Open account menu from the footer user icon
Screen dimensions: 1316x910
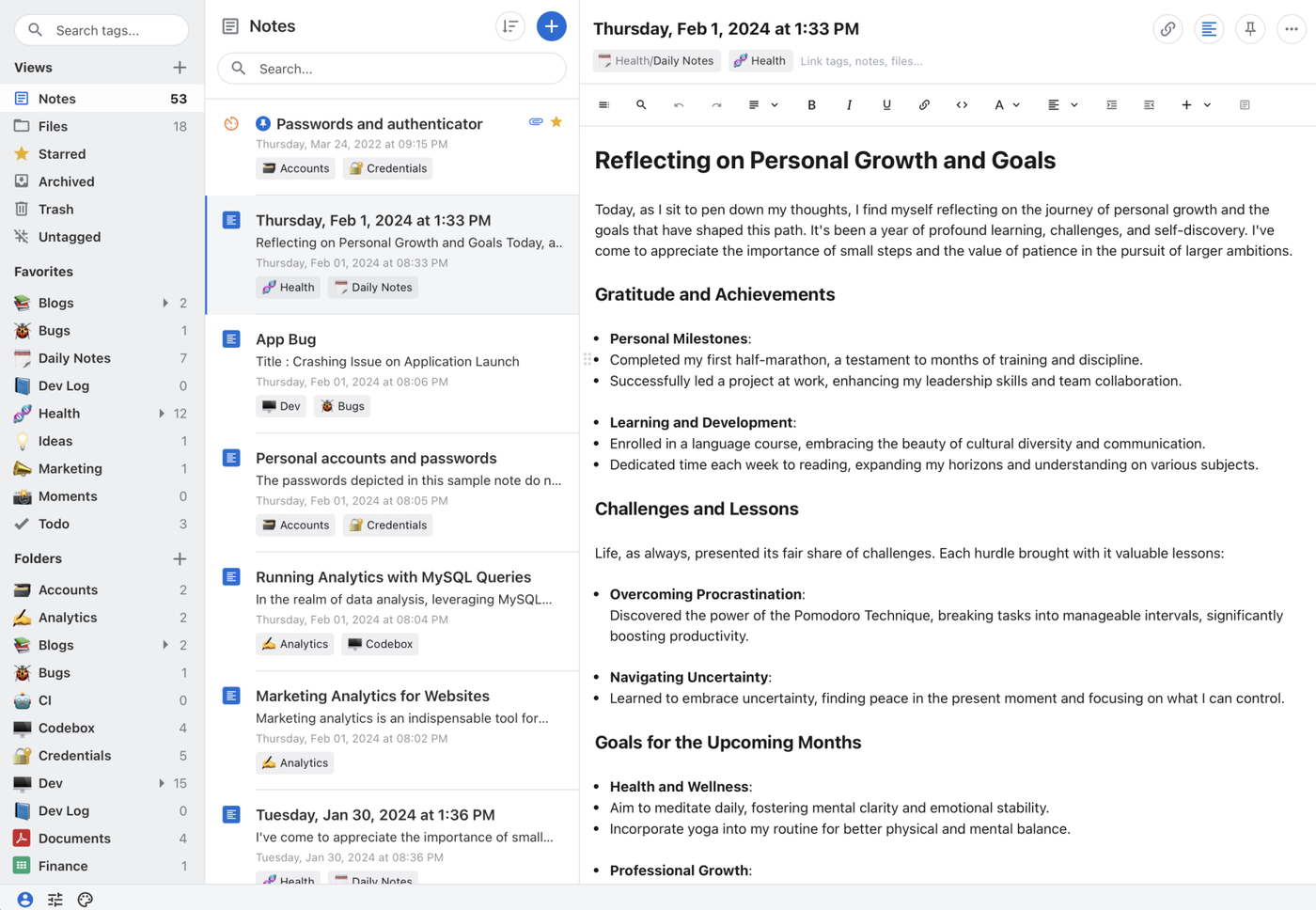[x=25, y=900]
